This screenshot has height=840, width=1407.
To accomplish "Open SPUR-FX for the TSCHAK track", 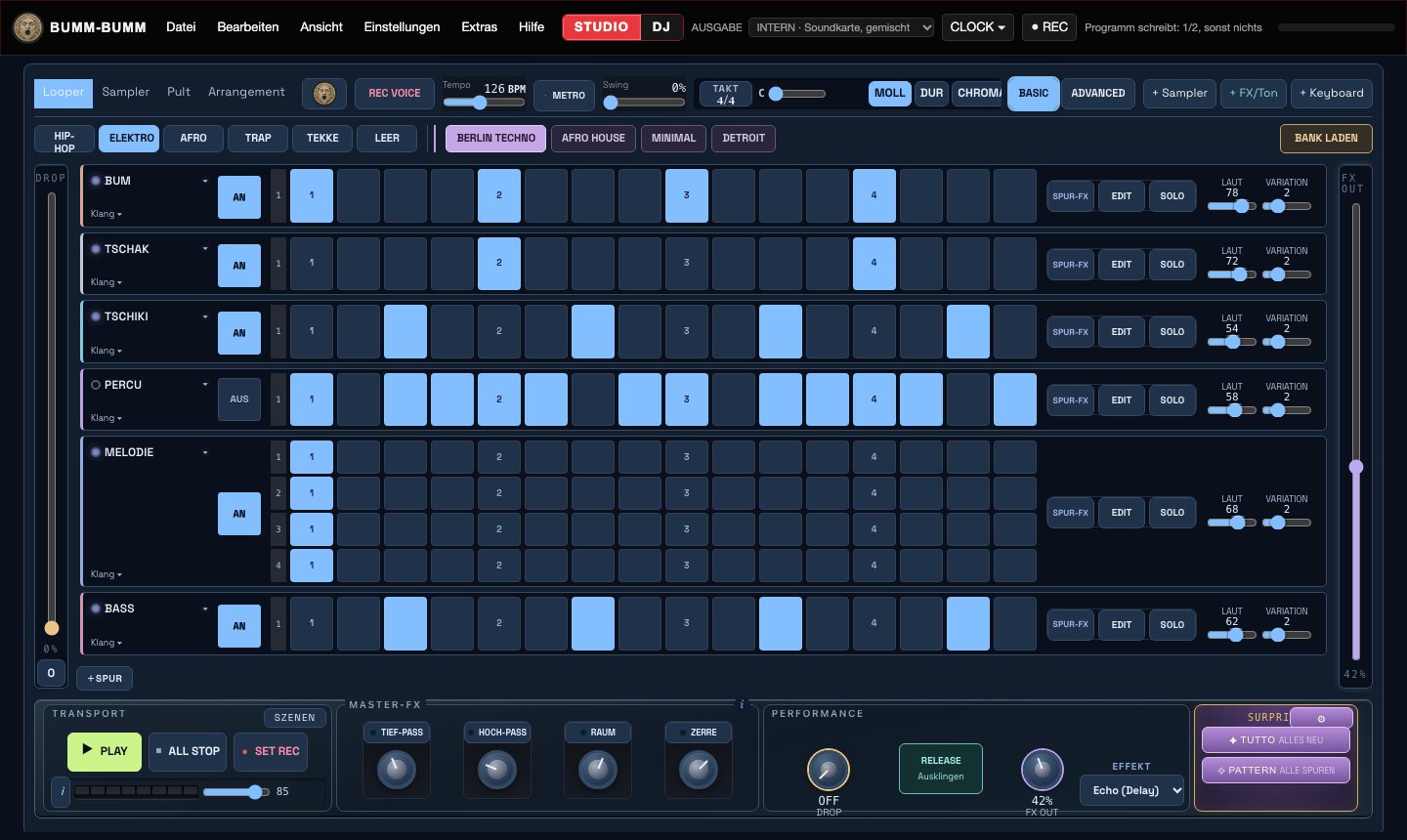I will (1070, 265).
